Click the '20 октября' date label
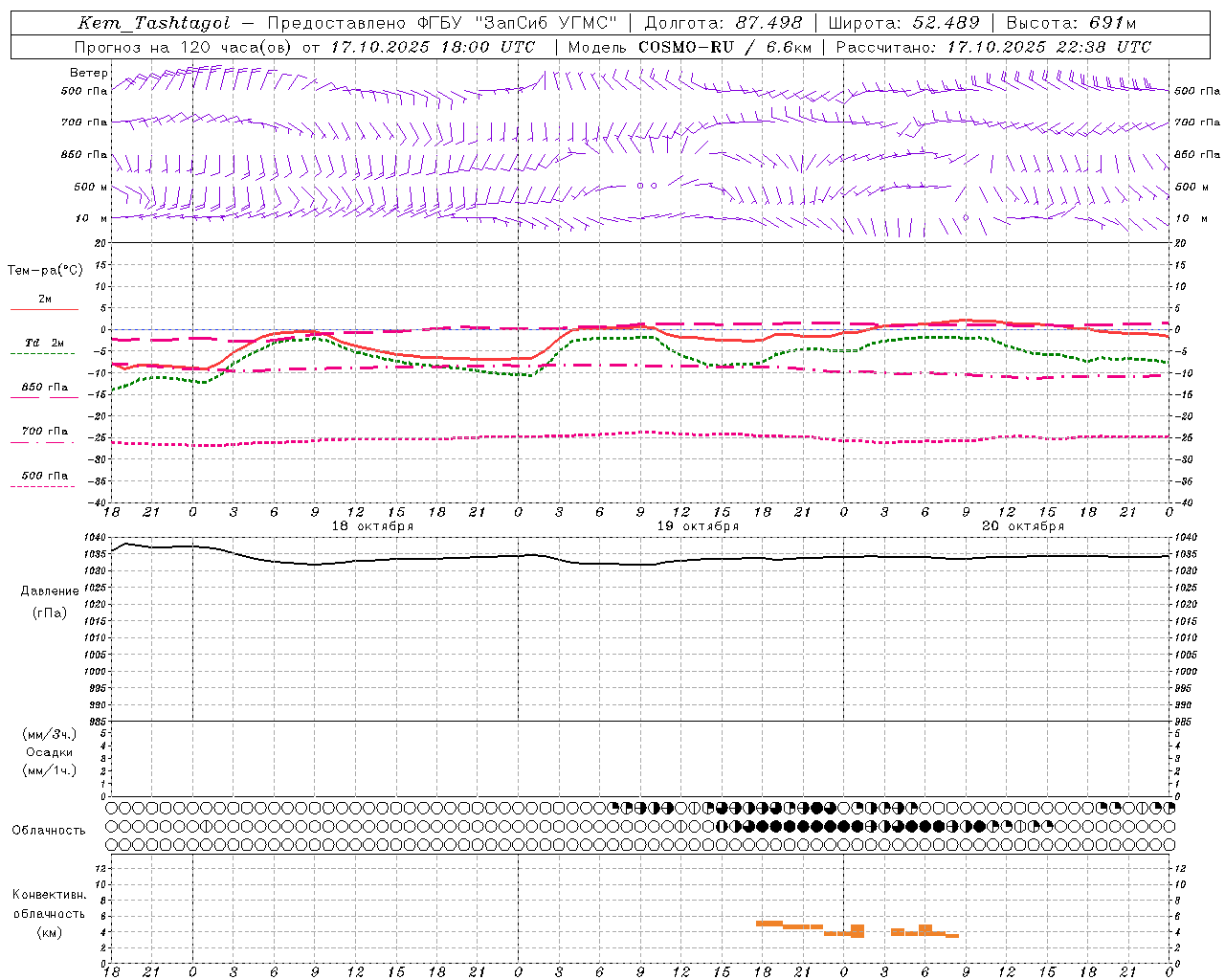The width and height of the screenshot is (1225, 980). coord(1023,526)
